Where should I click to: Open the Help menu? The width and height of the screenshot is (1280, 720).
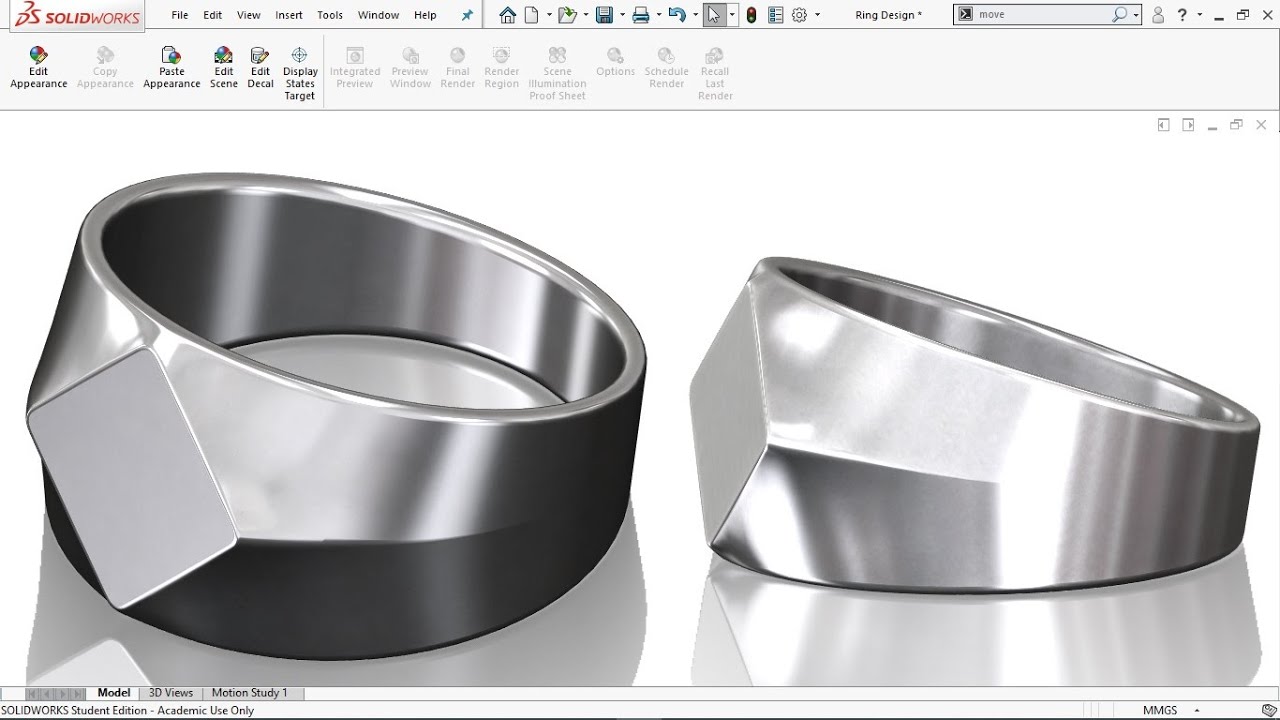(425, 15)
